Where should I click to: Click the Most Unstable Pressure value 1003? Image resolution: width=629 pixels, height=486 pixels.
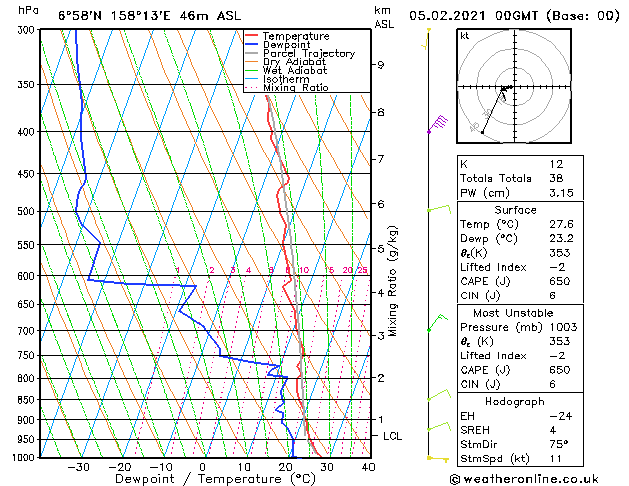[564, 327]
